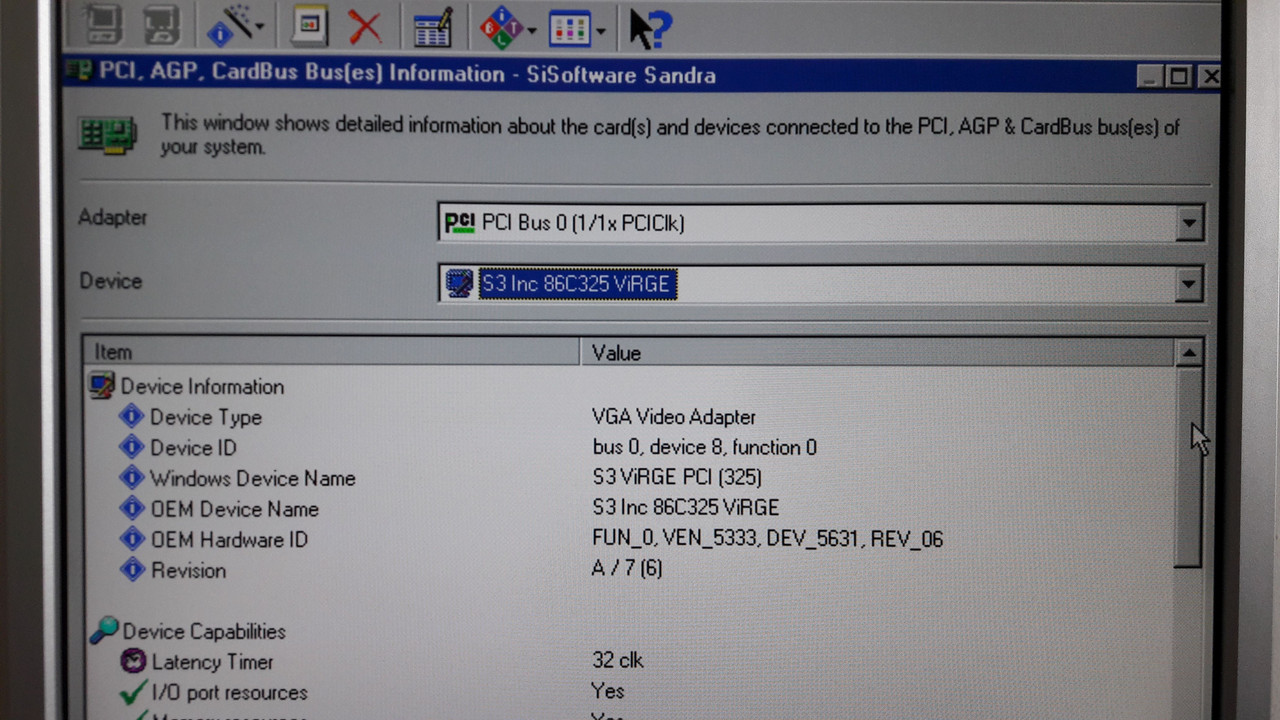Image resolution: width=1280 pixels, height=720 pixels.
Task: Click the module window properties toolbar icon
Action: pyautogui.click(x=309, y=26)
